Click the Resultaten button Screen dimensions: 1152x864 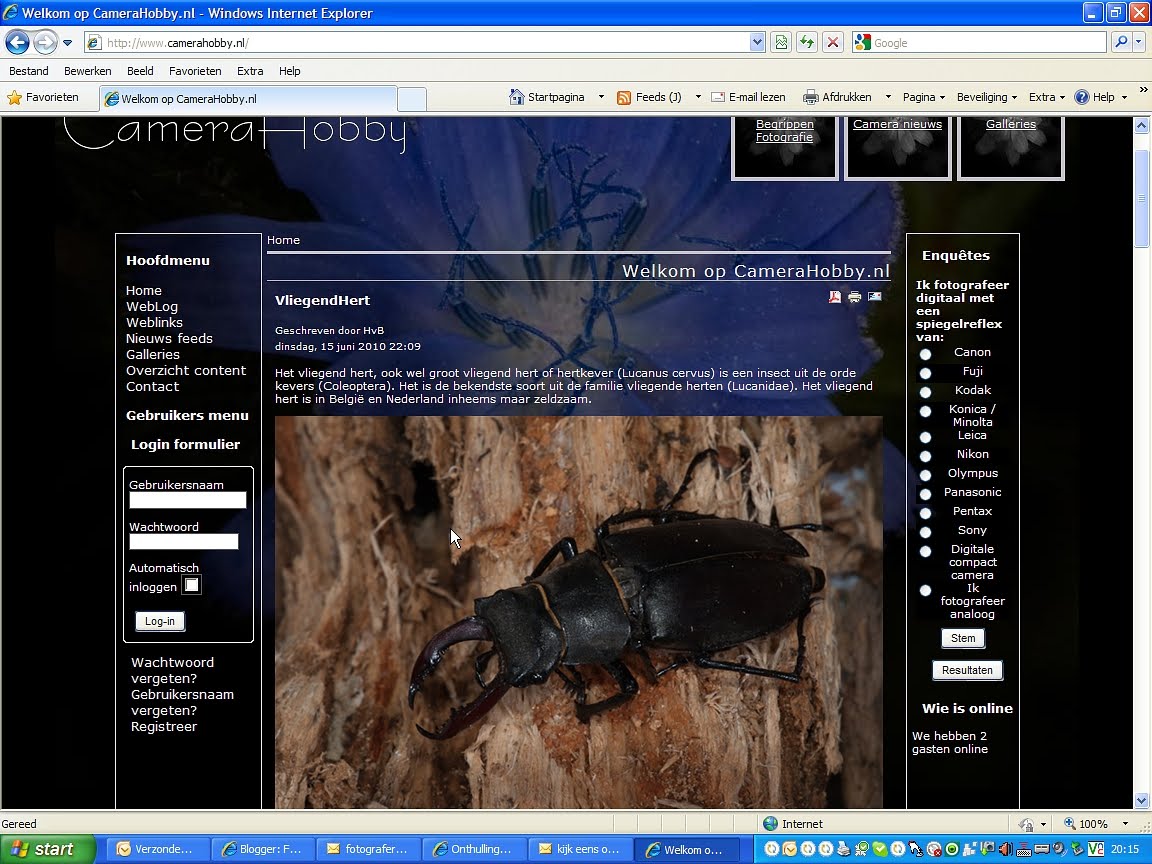[967, 670]
